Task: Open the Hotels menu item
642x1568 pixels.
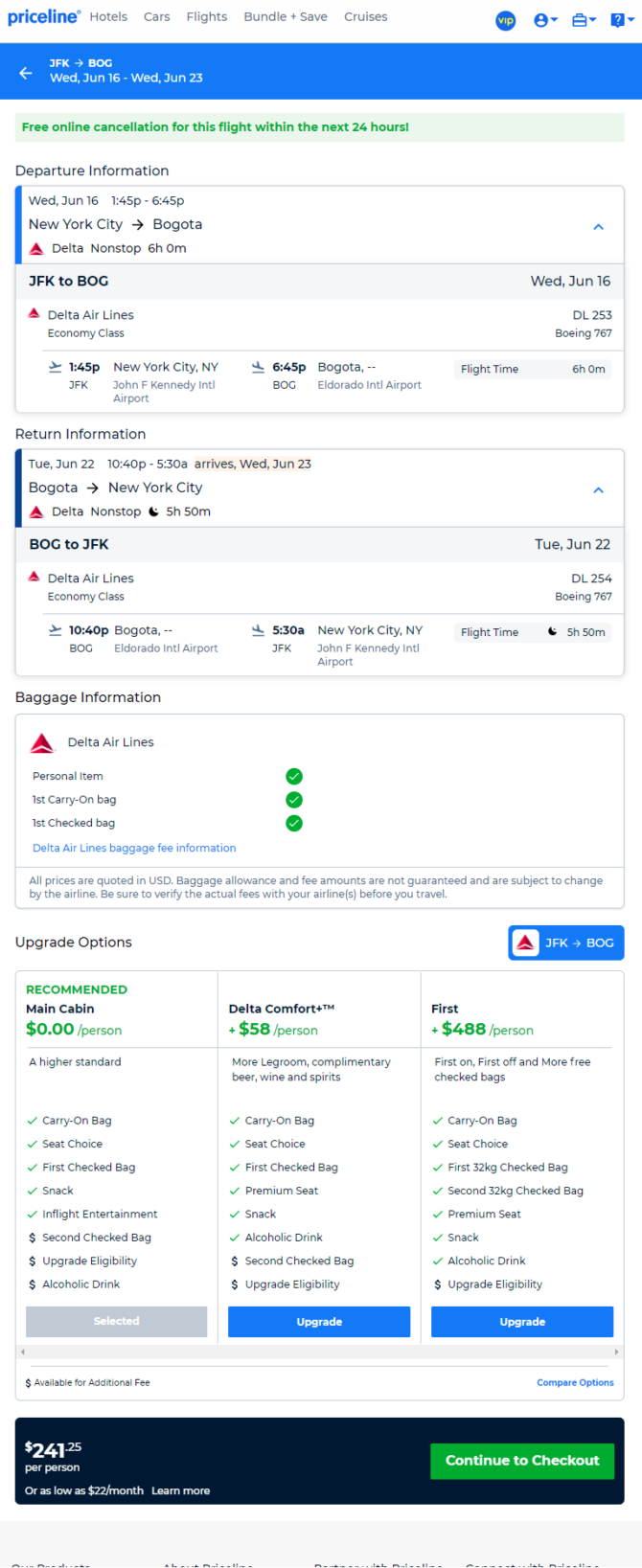Action: tap(108, 17)
